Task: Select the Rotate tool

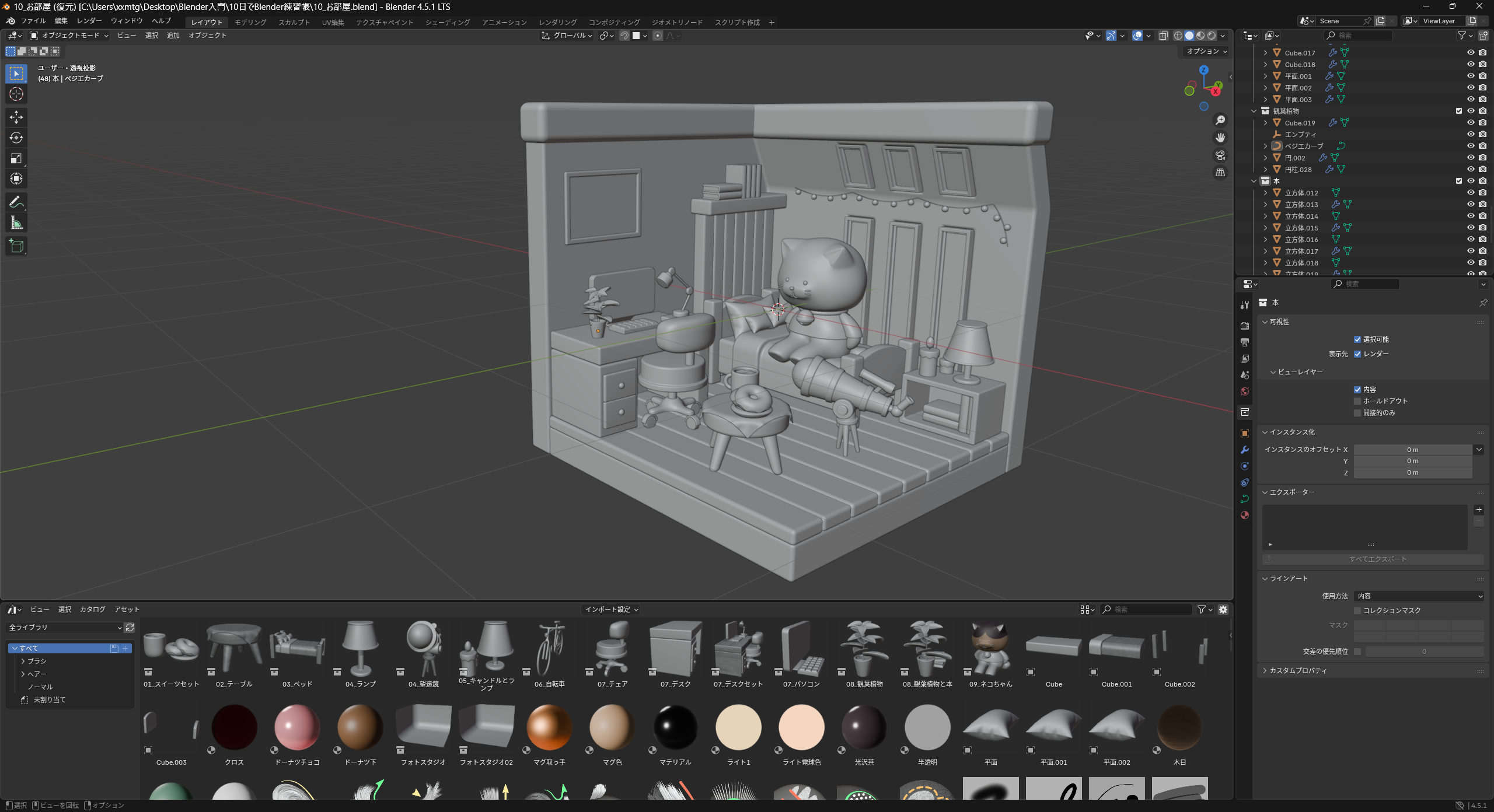Action: coord(16,138)
